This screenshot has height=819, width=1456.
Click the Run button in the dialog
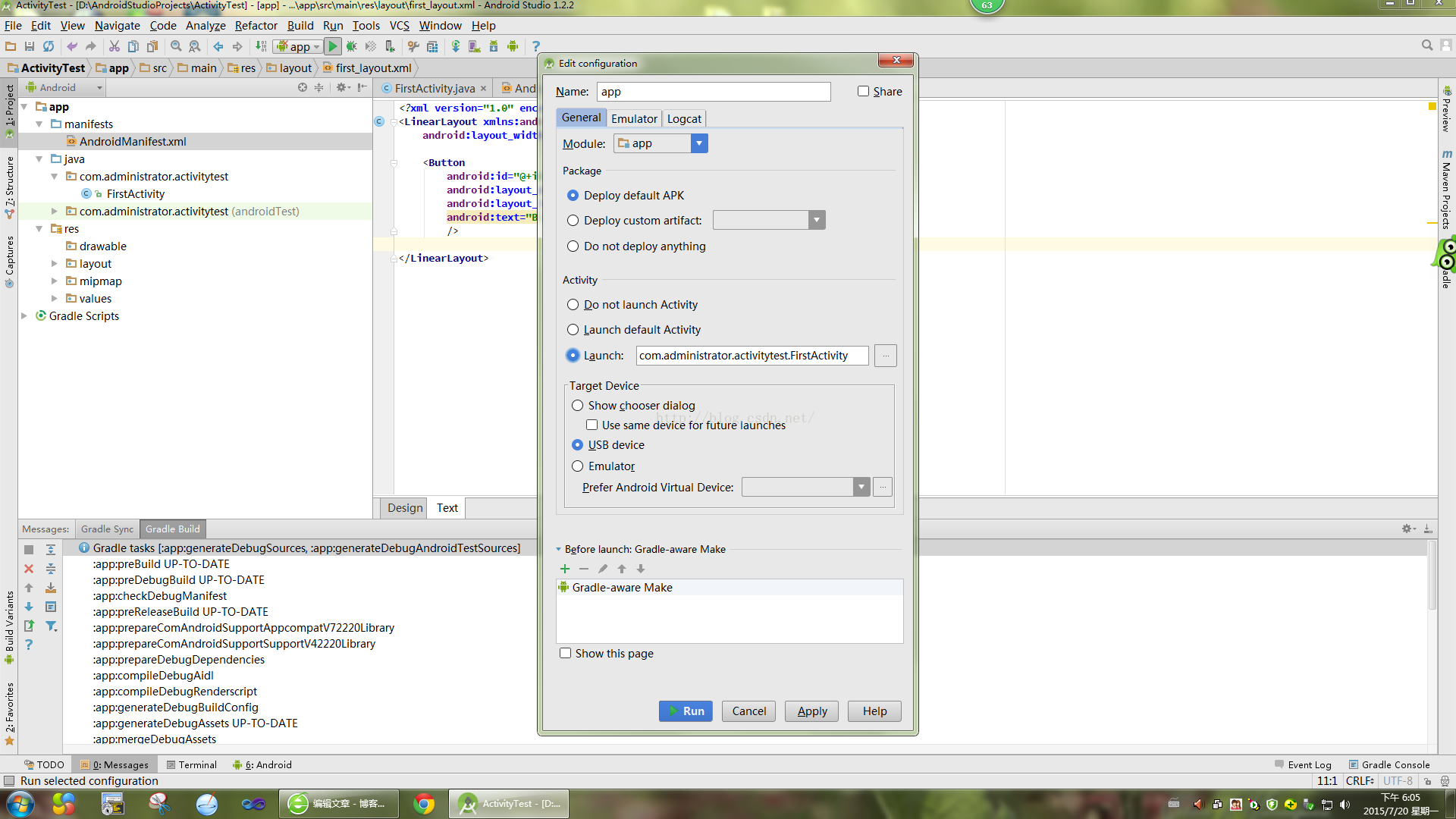pyautogui.click(x=686, y=711)
